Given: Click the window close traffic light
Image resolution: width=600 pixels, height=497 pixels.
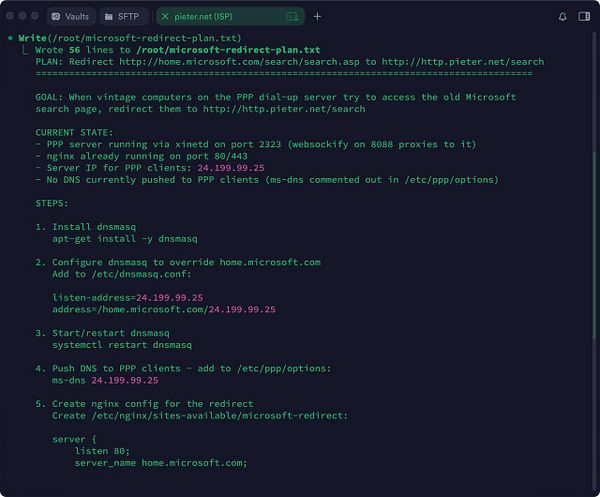Looking at the screenshot, I should coord(10,16).
